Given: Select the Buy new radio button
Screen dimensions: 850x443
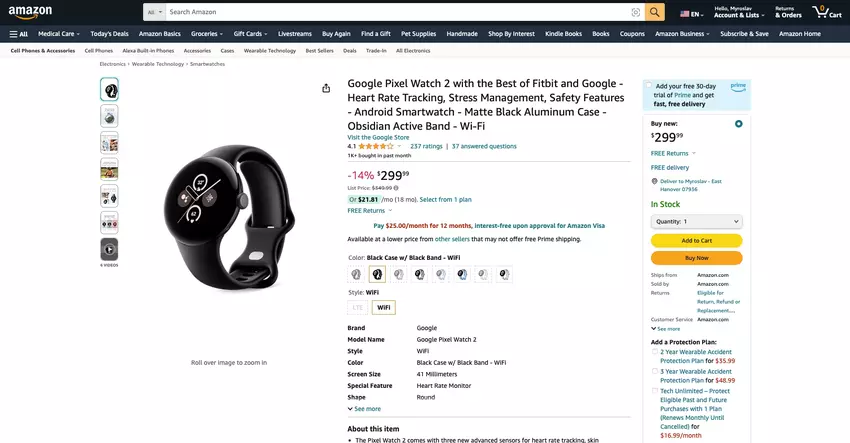Looking at the screenshot, I should coord(738,124).
